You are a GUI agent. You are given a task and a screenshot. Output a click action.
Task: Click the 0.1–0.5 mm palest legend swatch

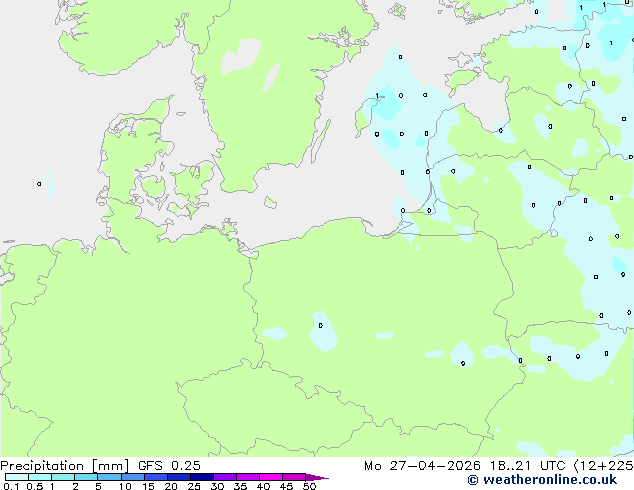point(17,477)
